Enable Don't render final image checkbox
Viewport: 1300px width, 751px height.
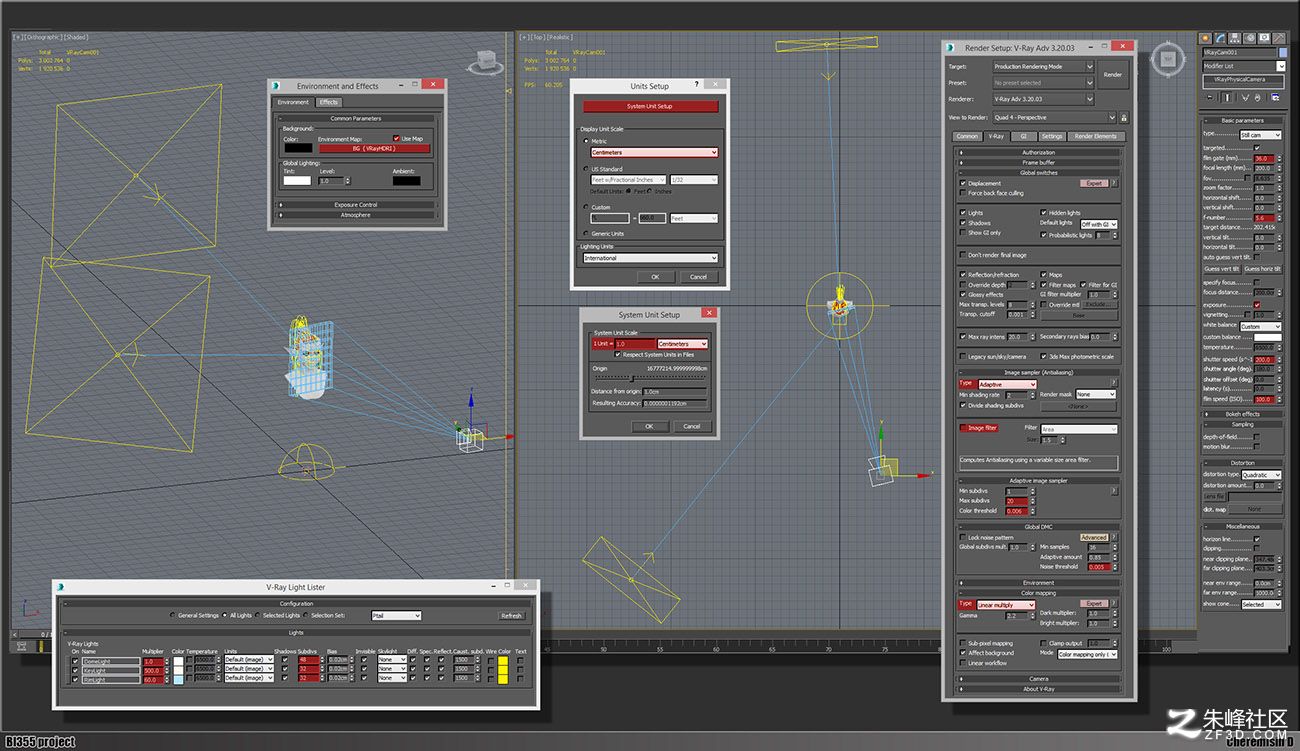pyautogui.click(x=963, y=255)
